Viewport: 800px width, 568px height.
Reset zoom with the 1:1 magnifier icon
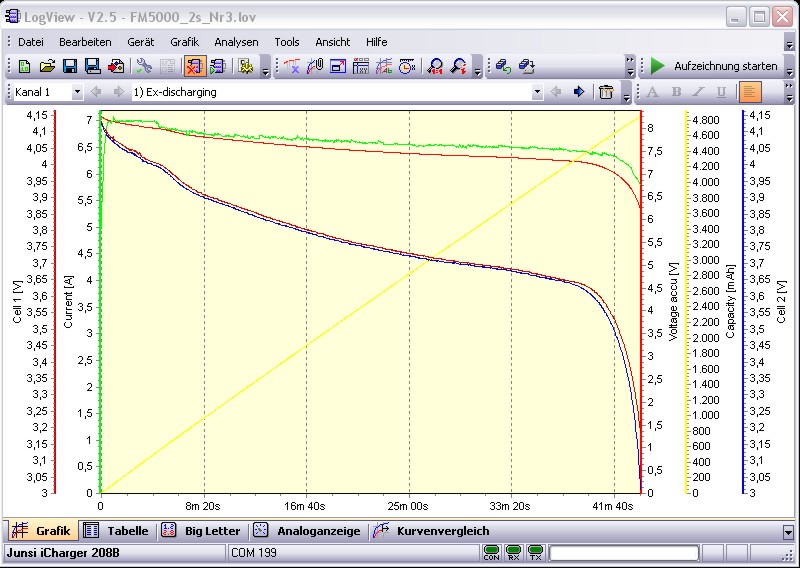coord(435,66)
